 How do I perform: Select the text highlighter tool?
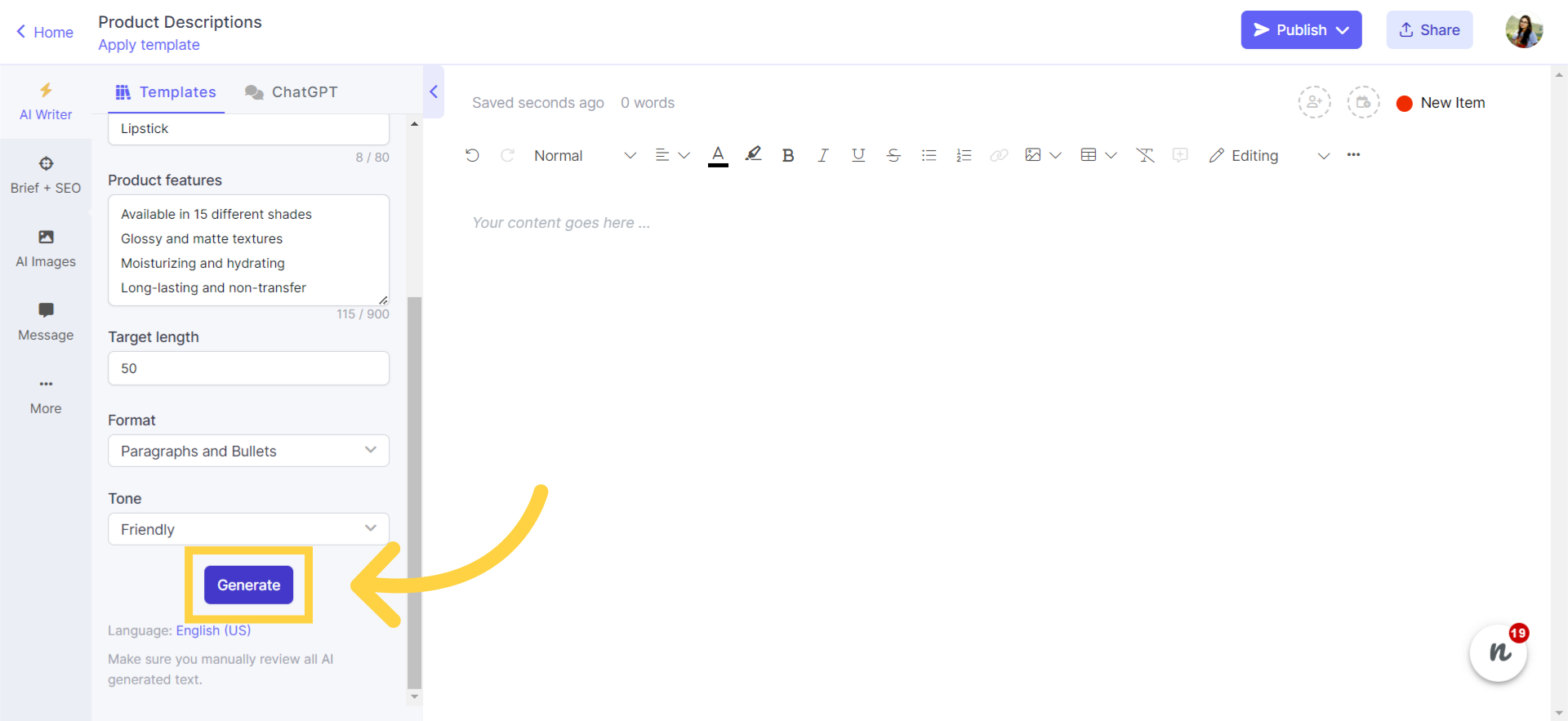click(x=753, y=154)
